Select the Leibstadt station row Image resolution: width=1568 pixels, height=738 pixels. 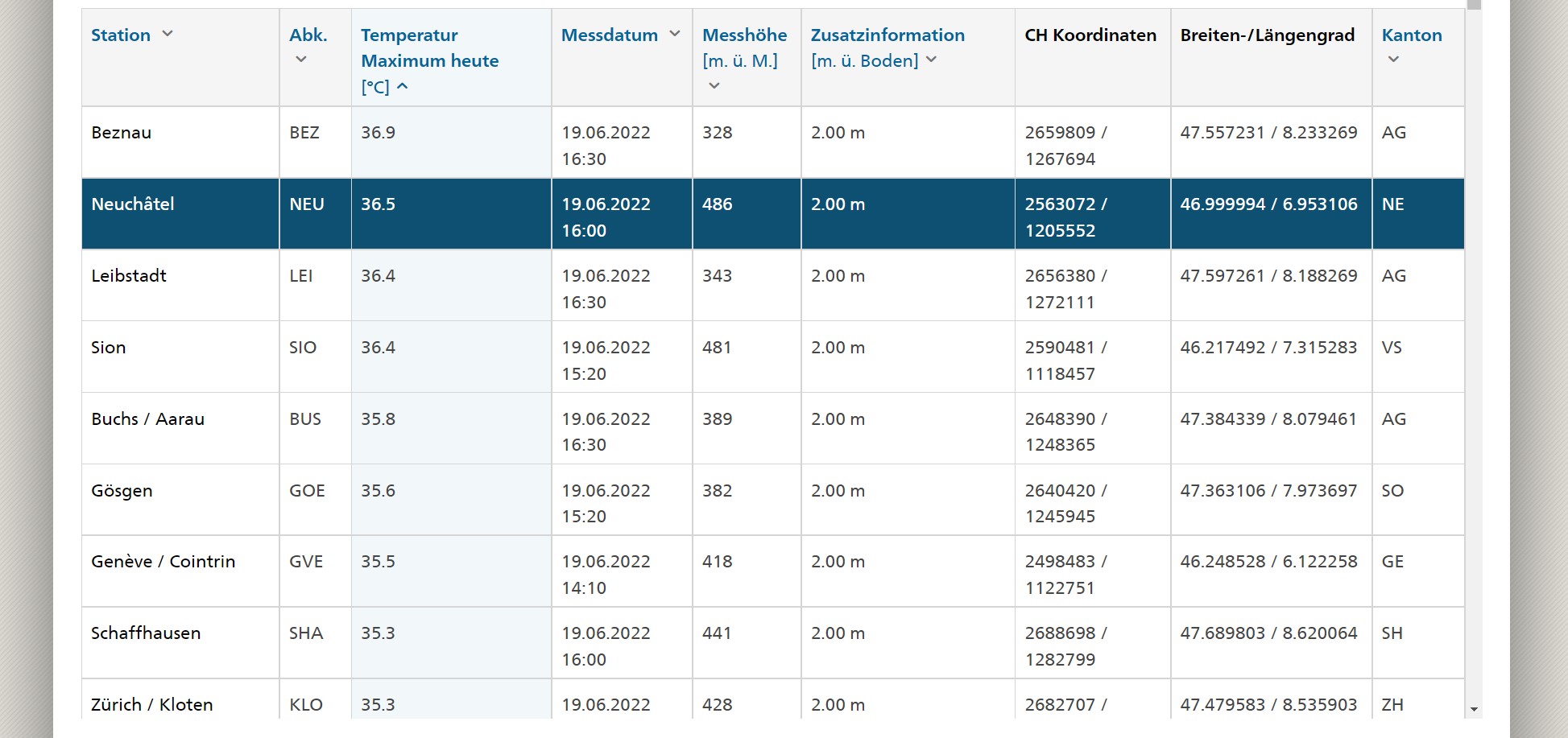pos(129,276)
